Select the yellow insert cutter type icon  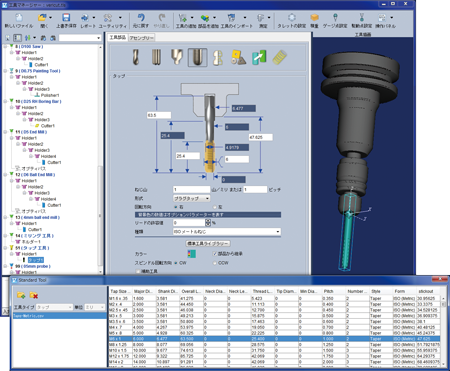238,57
